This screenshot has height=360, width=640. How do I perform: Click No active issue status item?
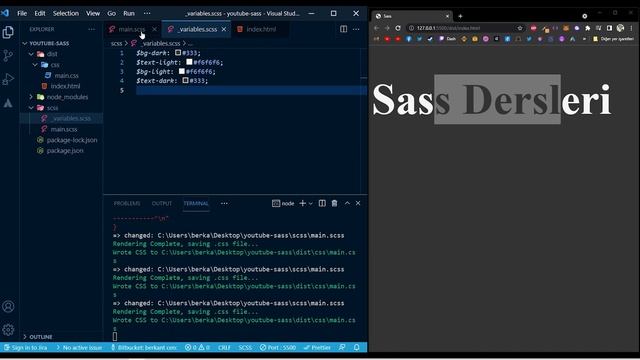79,347
